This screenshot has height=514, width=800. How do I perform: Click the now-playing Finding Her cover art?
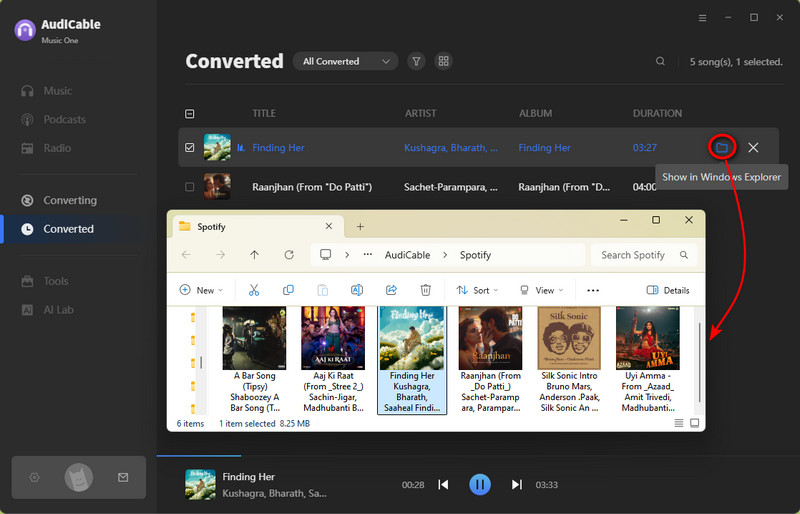[x=200, y=484]
